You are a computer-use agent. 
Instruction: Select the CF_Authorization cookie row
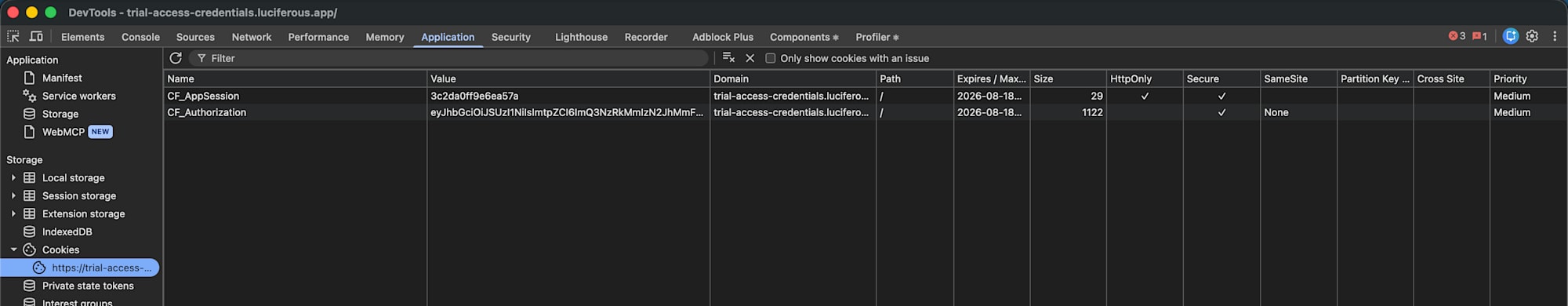tap(866, 112)
